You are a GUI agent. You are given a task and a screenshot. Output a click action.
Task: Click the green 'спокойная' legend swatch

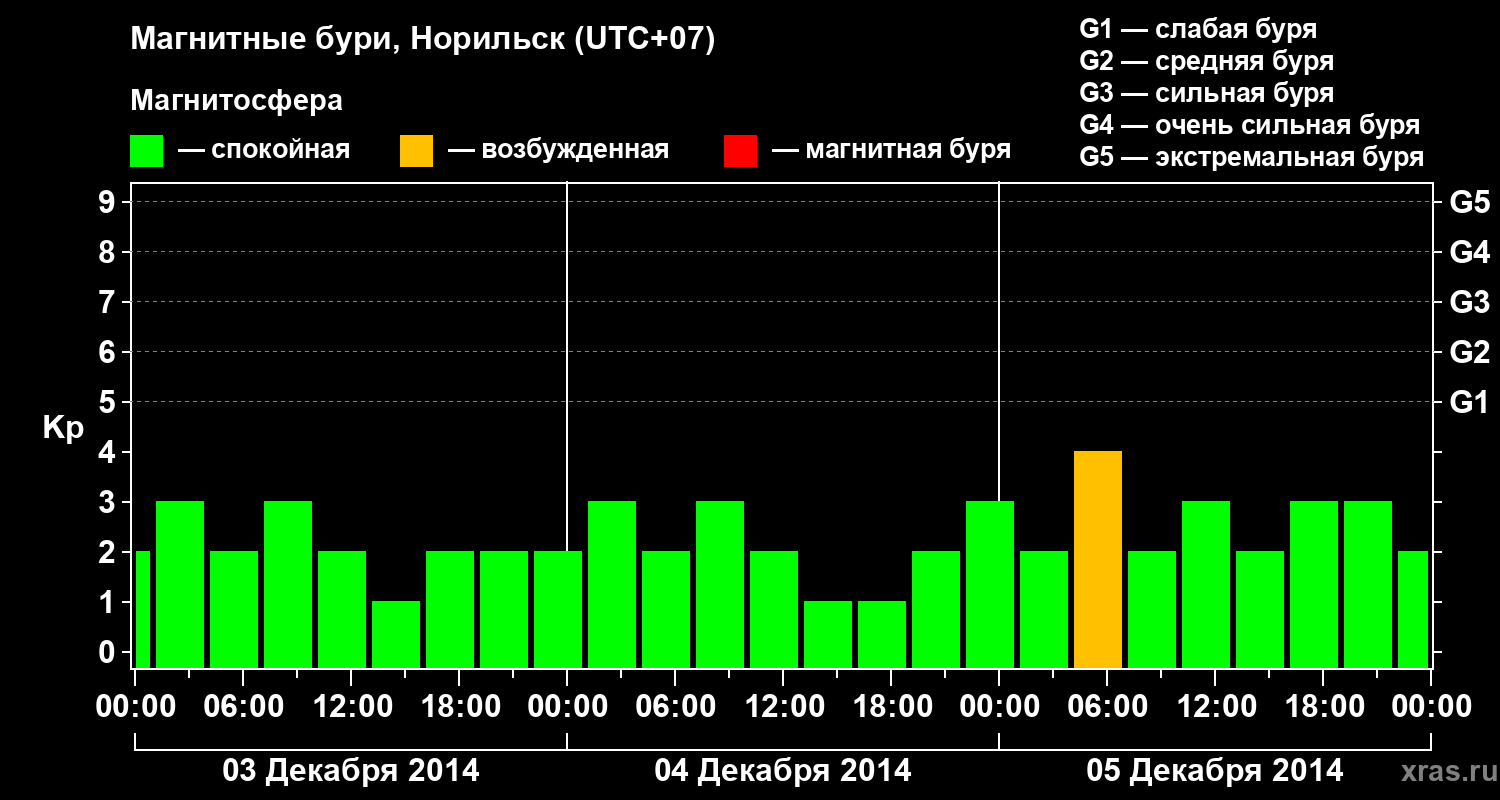pyautogui.click(x=147, y=151)
